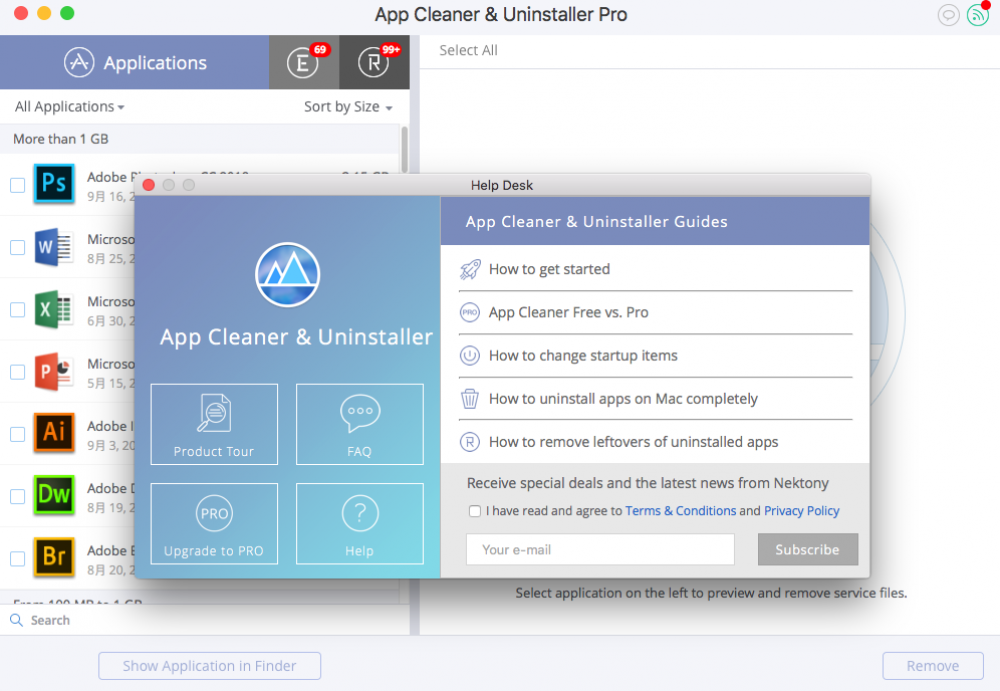Image resolution: width=1000 pixels, height=691 pixels.
Task: Open the news feed icon in title bar
Action: pos(977,15)
